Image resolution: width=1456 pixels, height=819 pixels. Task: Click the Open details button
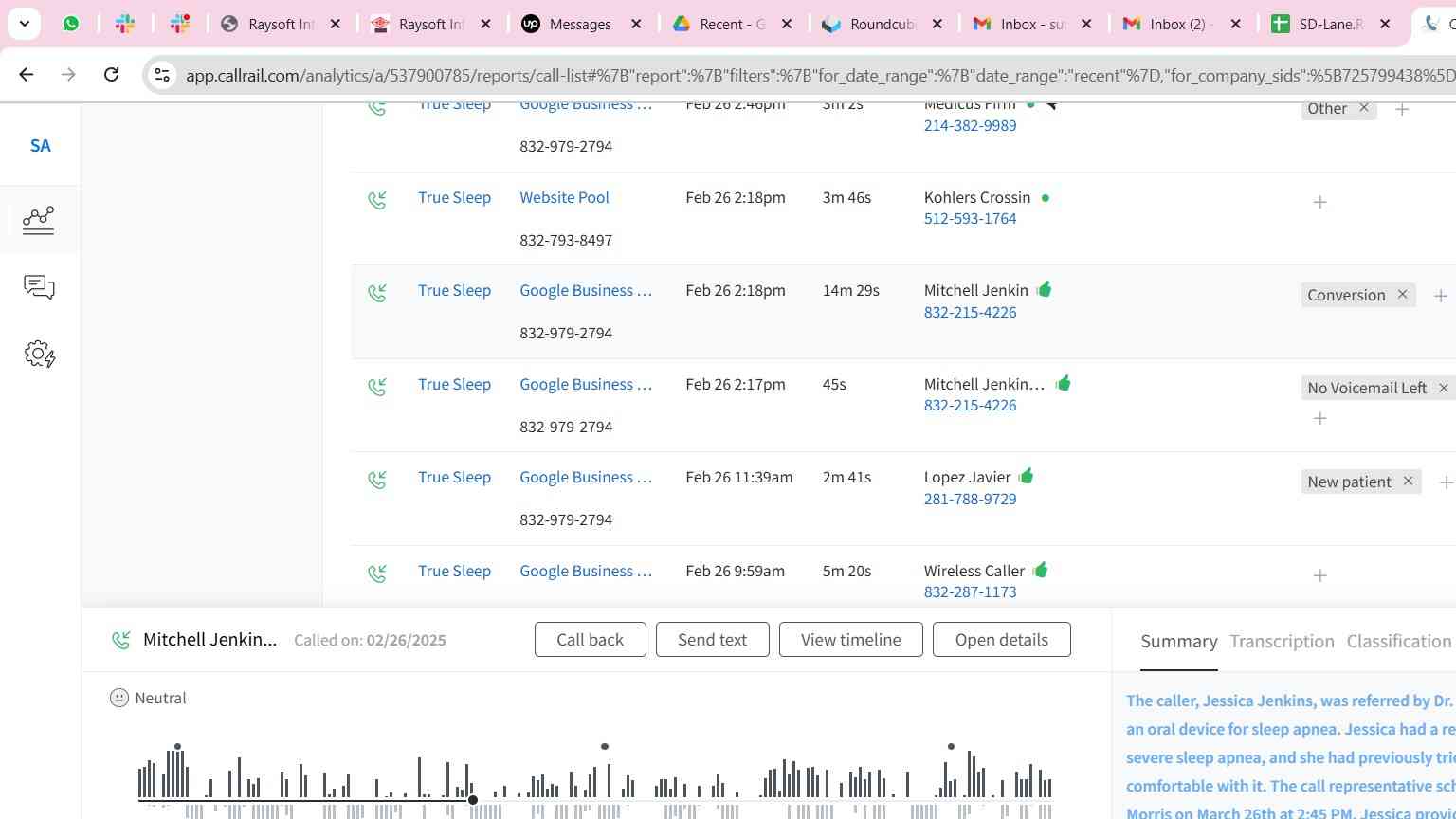coord(1001,640)
